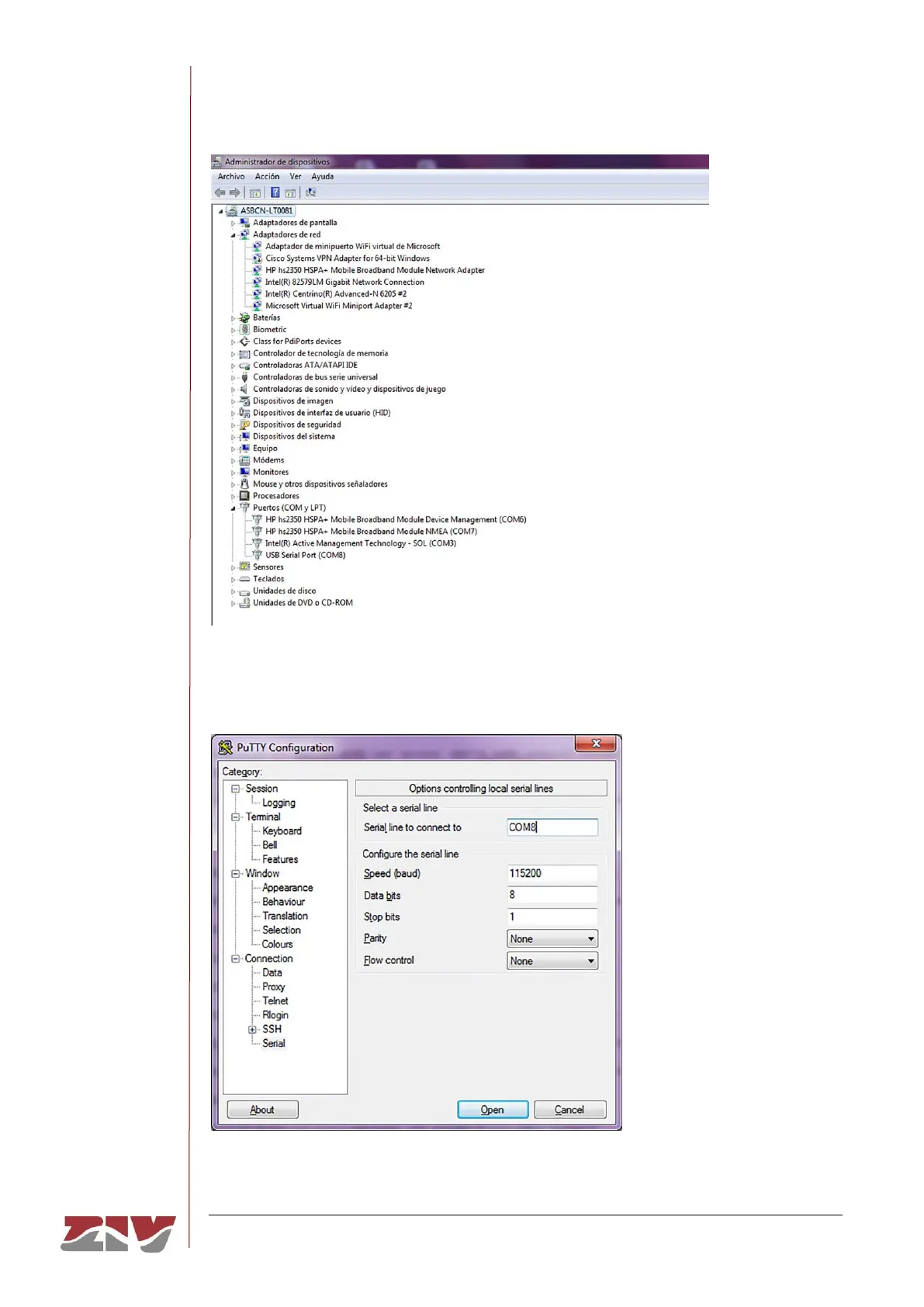The image size is (924, 1307).
Task: Click the Controladoras de bus serie universal icon
Action: click(244, 377)
